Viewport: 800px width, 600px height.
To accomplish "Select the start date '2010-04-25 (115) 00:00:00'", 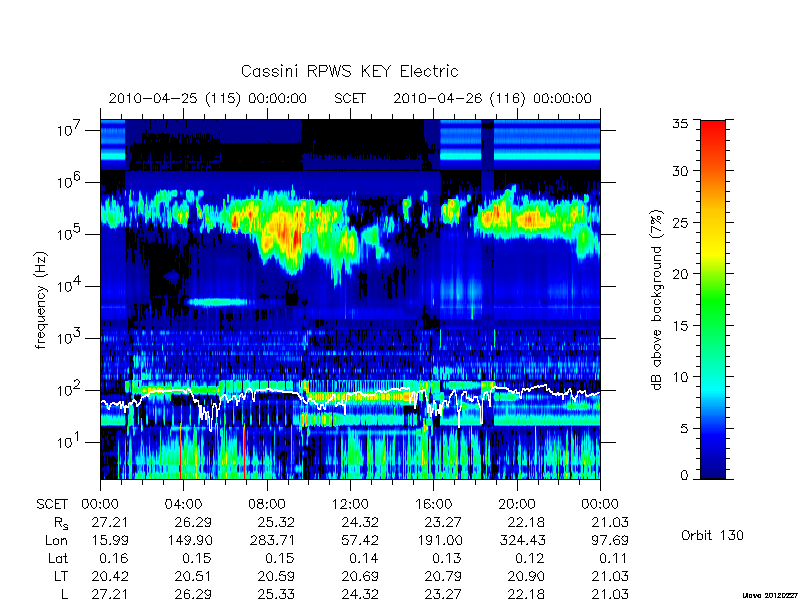I will (x=208, y=98).
